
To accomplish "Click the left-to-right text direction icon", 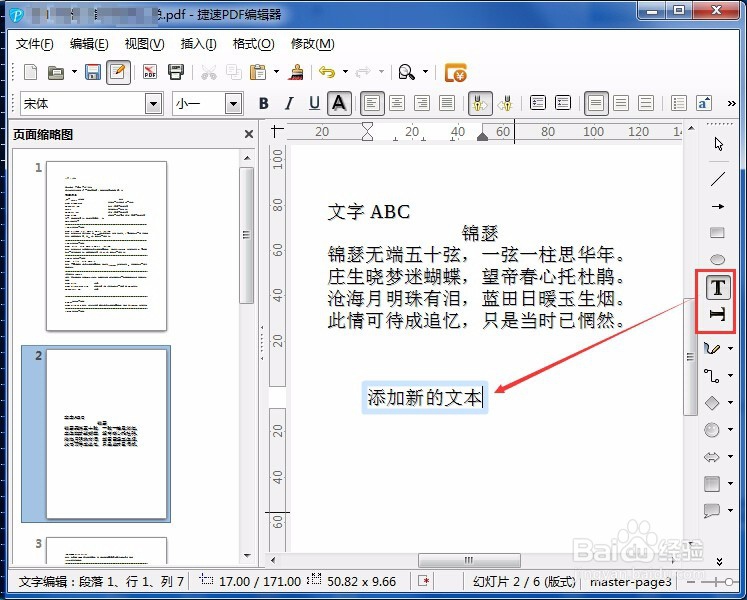I will pyautogui.click(x=480, y=103).
